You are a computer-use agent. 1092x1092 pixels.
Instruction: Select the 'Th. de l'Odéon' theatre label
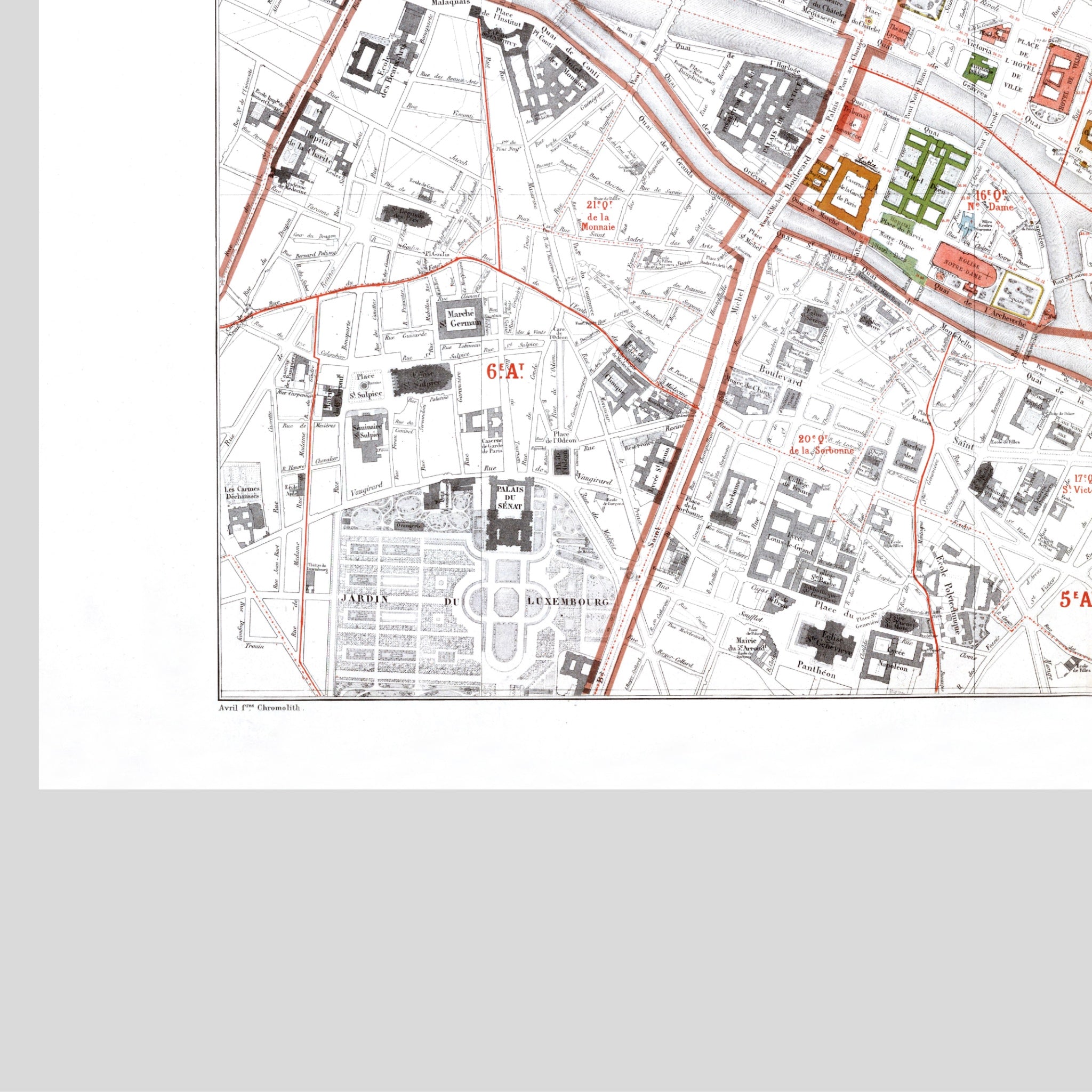coord(561,462)
